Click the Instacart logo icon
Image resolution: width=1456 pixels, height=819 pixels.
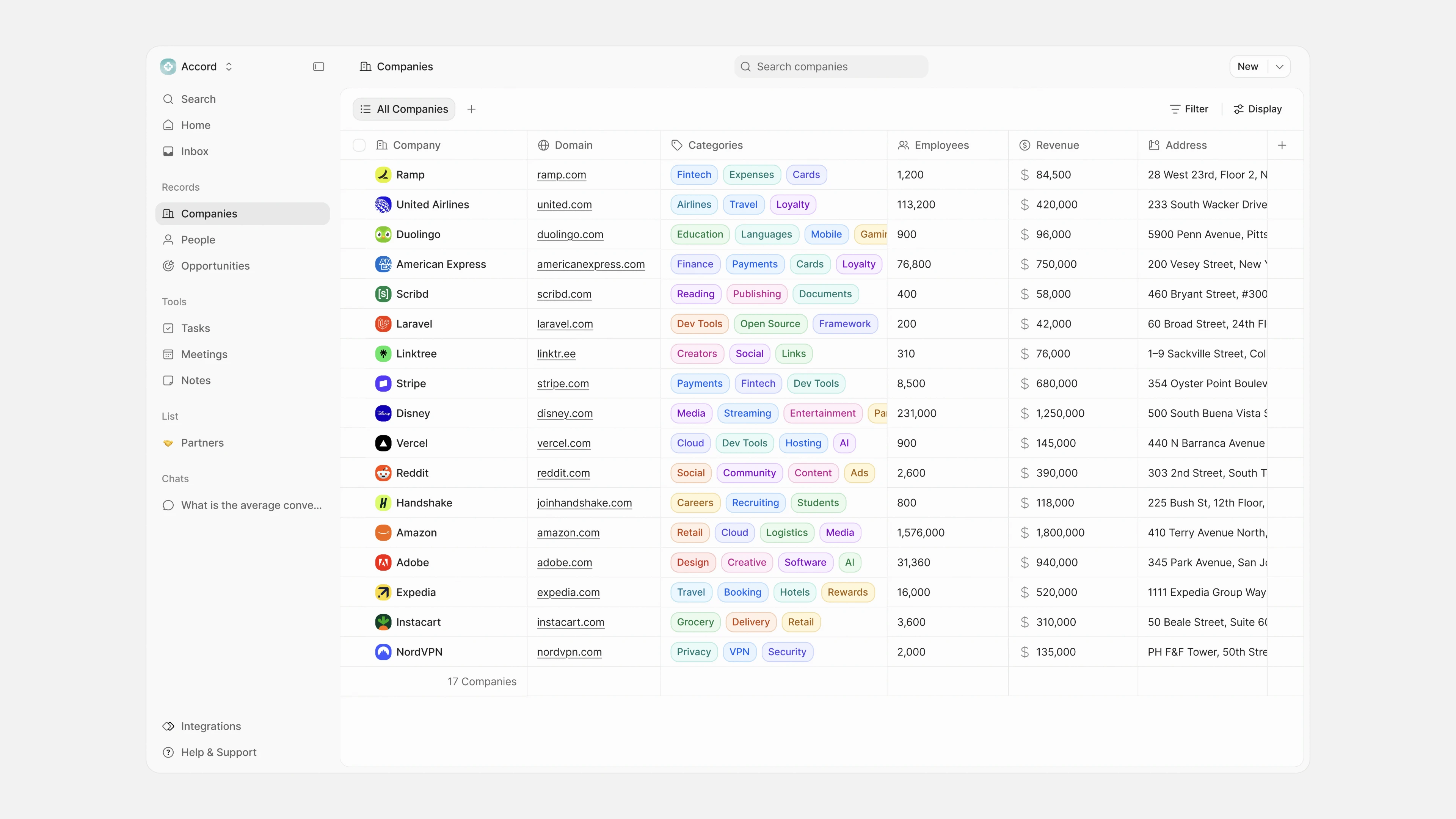[383, 622]
